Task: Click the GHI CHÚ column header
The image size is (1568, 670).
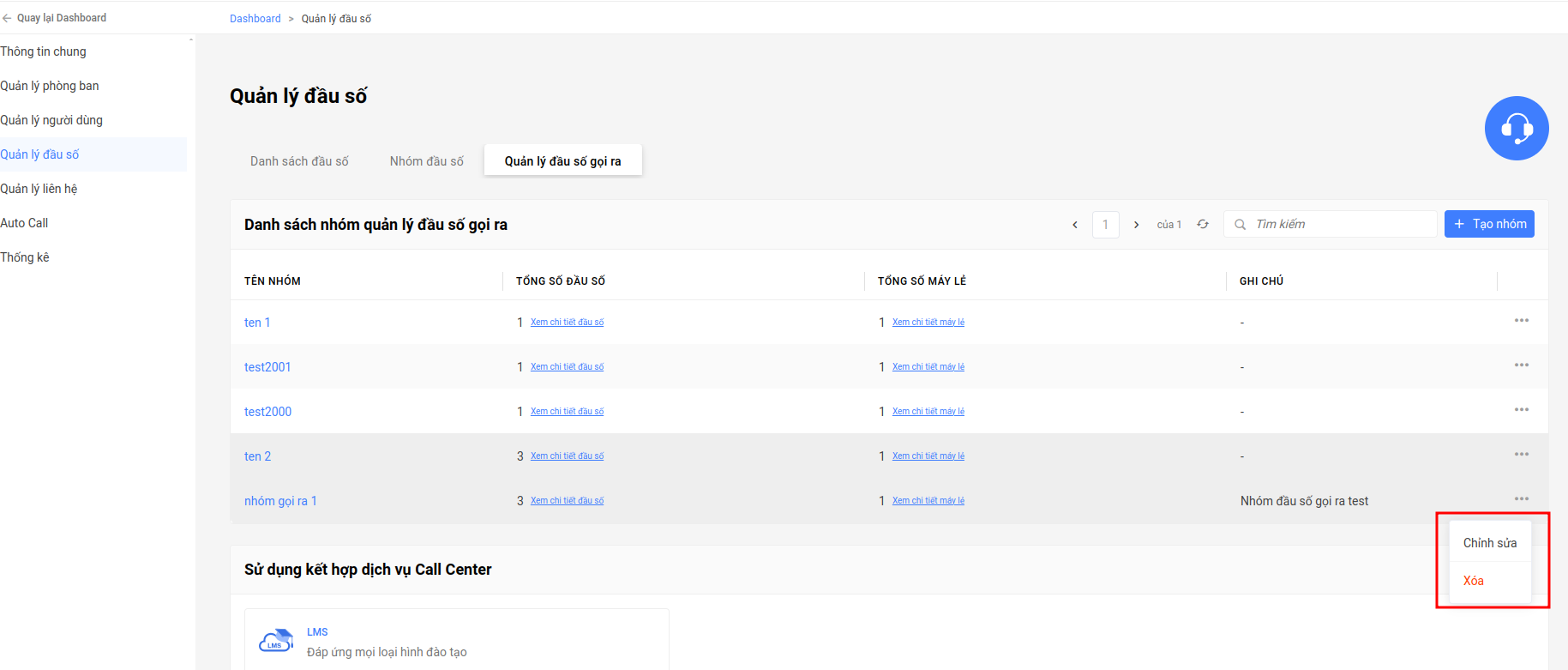Action: tap(1261, 281)
